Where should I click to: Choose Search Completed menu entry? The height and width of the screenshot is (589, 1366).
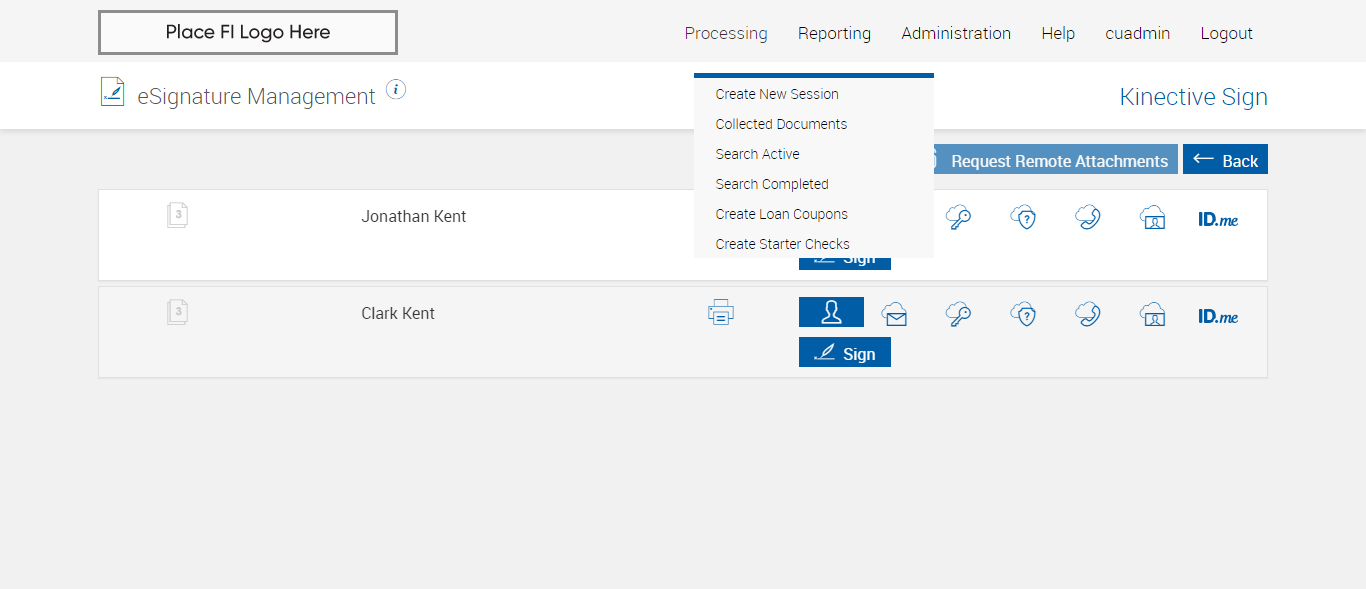[772, 184]
